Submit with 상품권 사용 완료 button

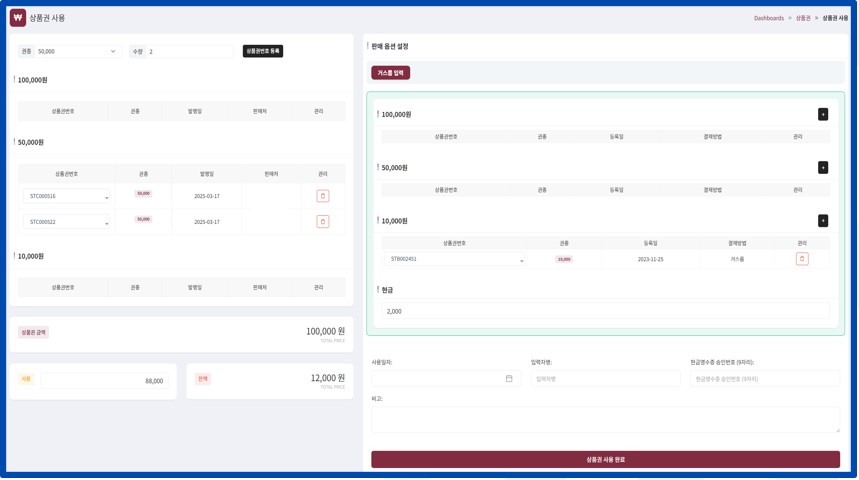[605, 459]
